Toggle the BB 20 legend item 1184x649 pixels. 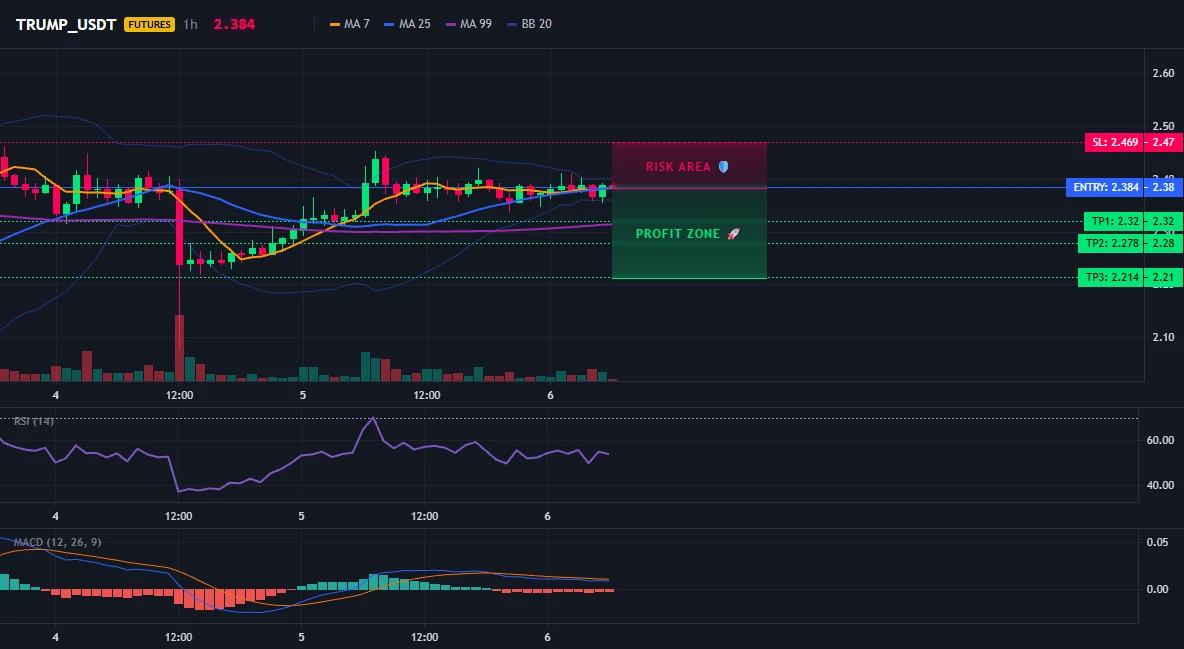[x=529, y=24]
